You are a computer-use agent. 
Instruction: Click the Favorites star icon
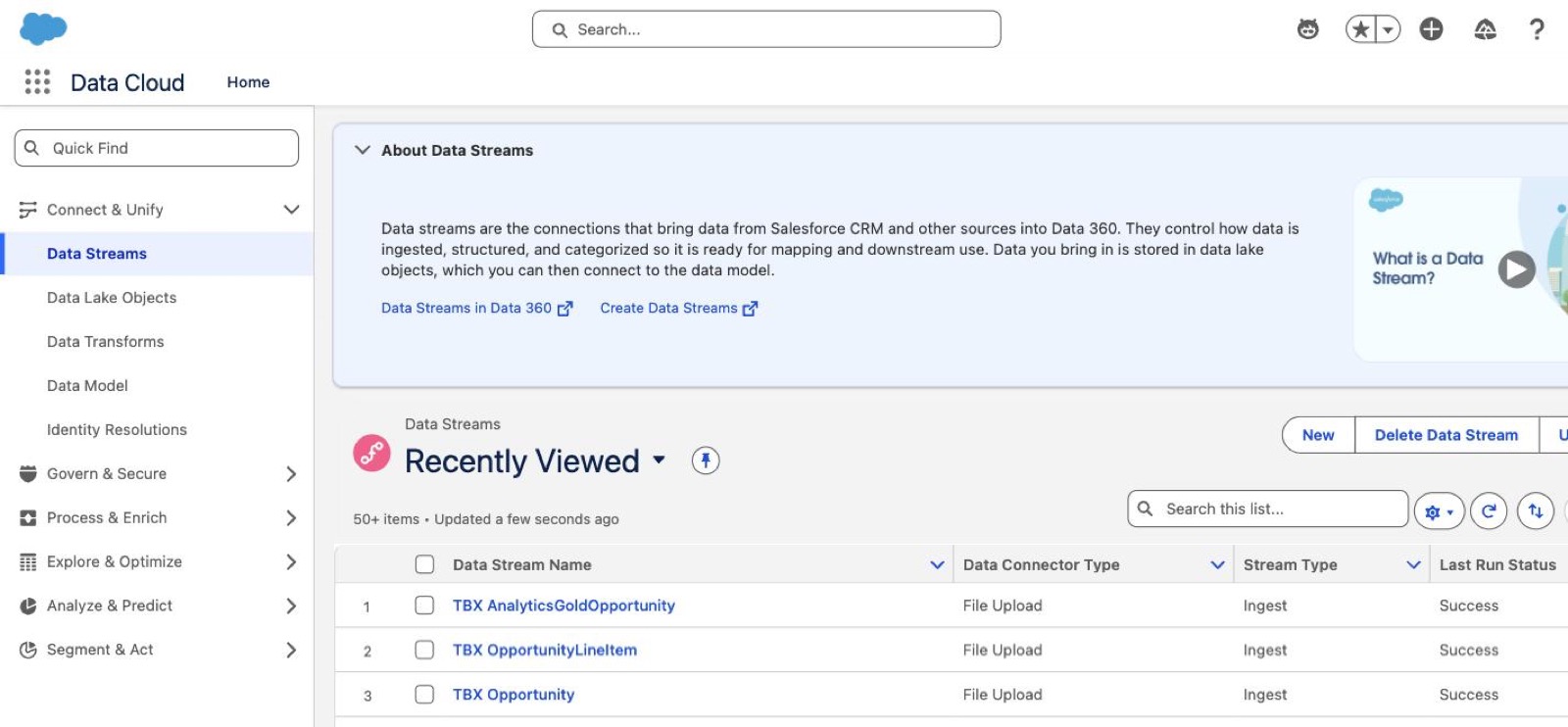click(1360, 29)
